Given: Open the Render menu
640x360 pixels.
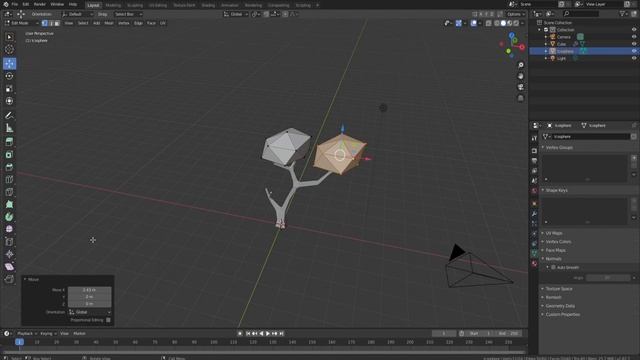Looking at the screenshot, I should click(40, 4).
